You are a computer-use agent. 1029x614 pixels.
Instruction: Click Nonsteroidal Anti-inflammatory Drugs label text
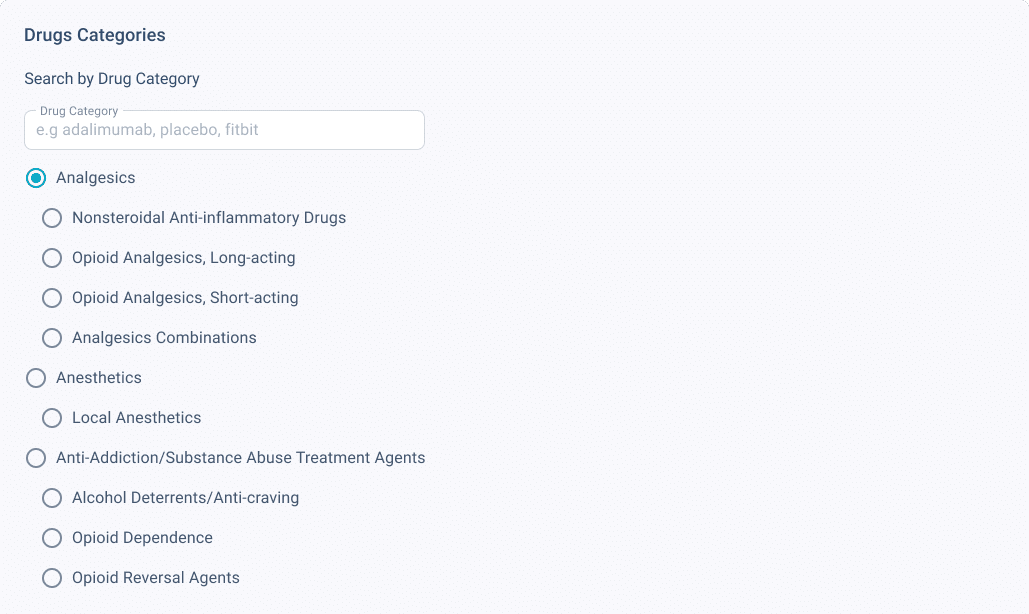tap(209, 218)
